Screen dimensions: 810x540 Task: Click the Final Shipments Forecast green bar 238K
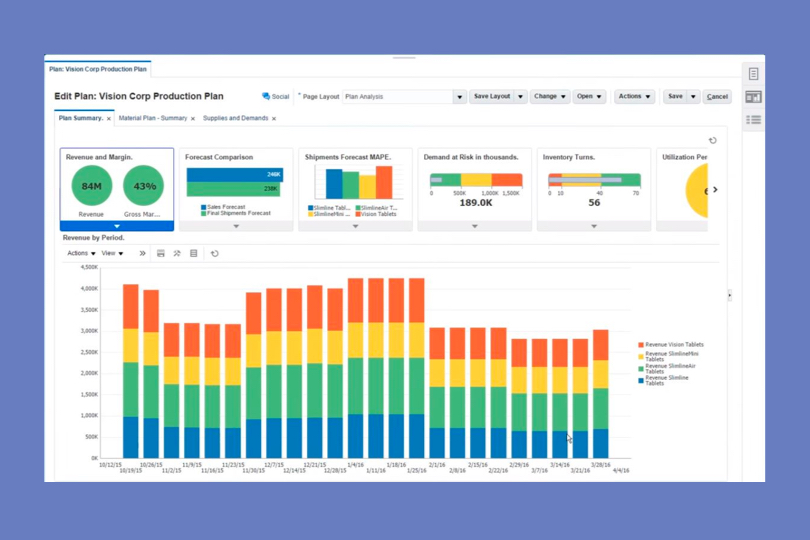[x=233, y=189]
